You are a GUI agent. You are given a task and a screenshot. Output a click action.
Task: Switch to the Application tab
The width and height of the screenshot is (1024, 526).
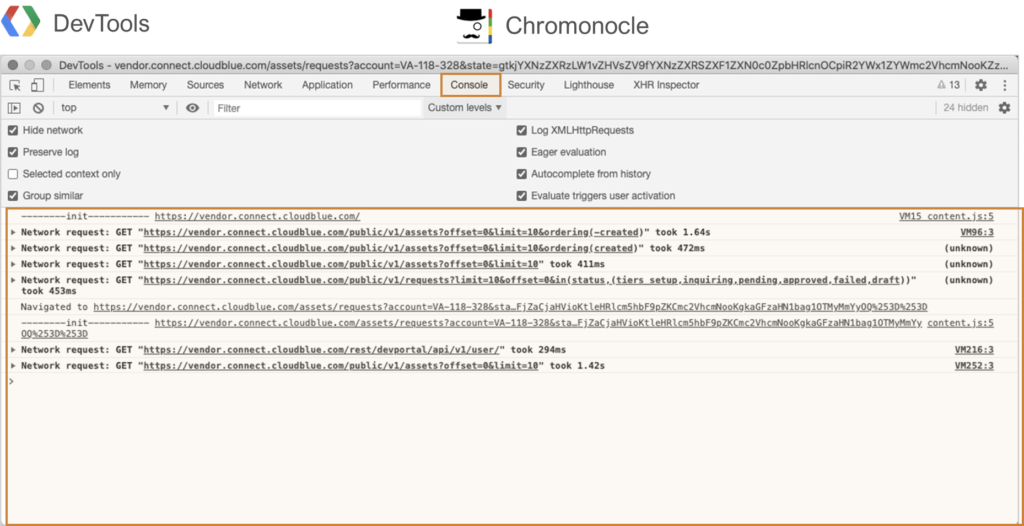[x=327, y=85]
